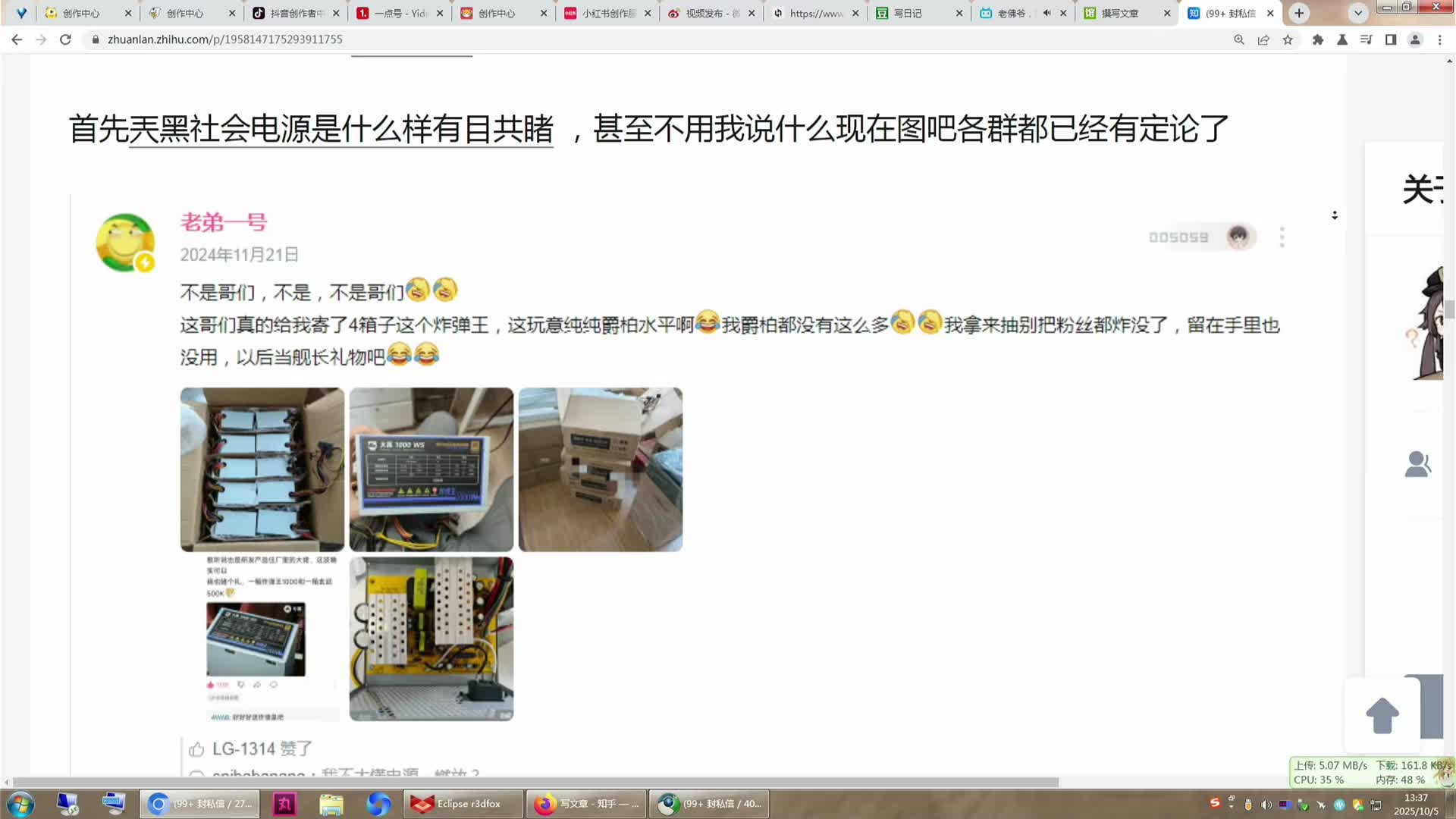Mute the tab playing audio titled 老佛爷
Image resolution: width=1456 pixels, height=819 pixels.
click(1046, 13)
